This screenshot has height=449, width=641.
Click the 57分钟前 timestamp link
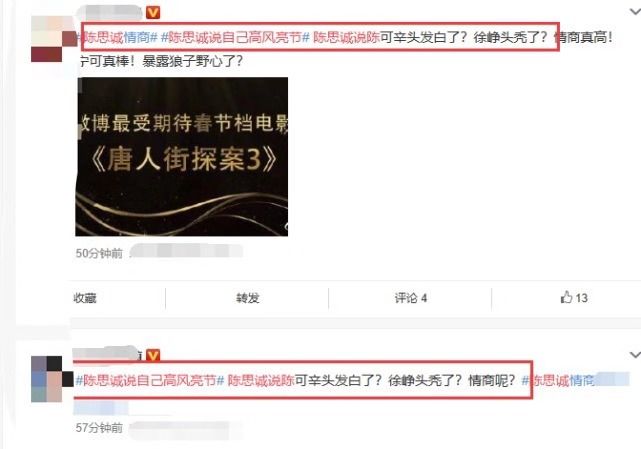99,428
